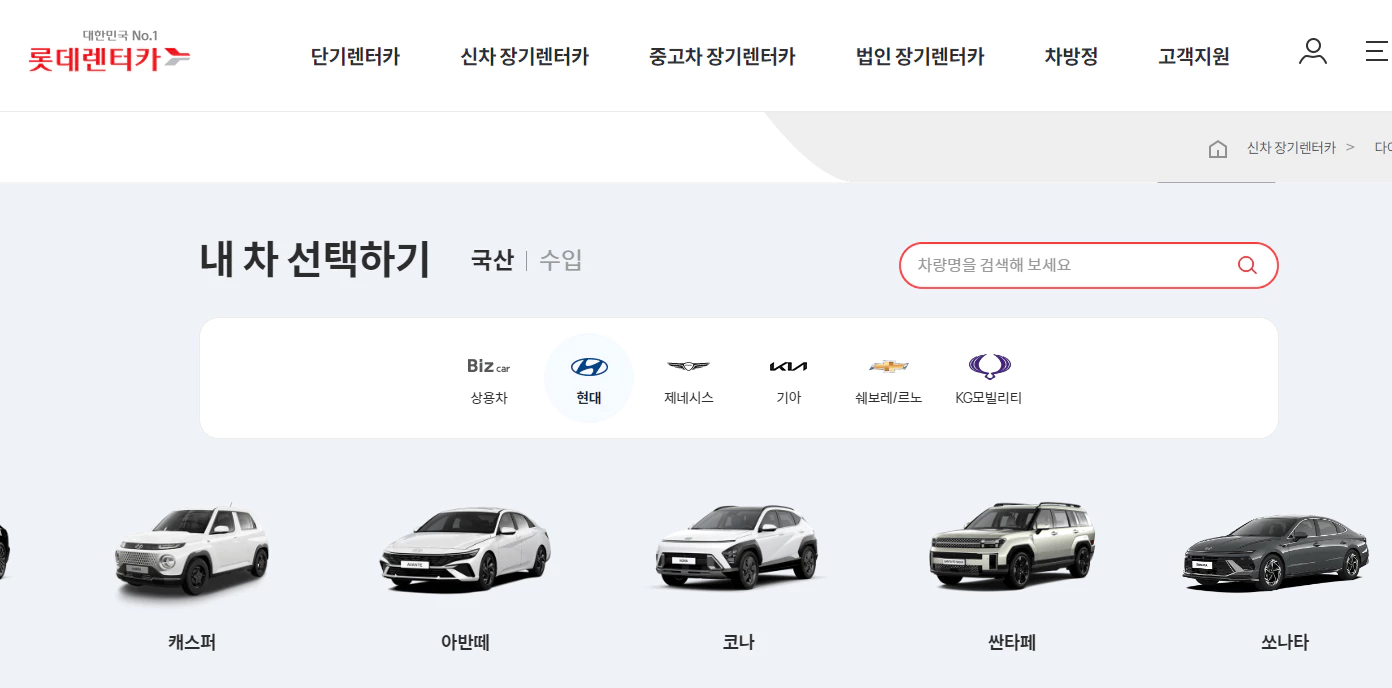Select the Chevrolet/Renault logo icon

click(888, 367)
